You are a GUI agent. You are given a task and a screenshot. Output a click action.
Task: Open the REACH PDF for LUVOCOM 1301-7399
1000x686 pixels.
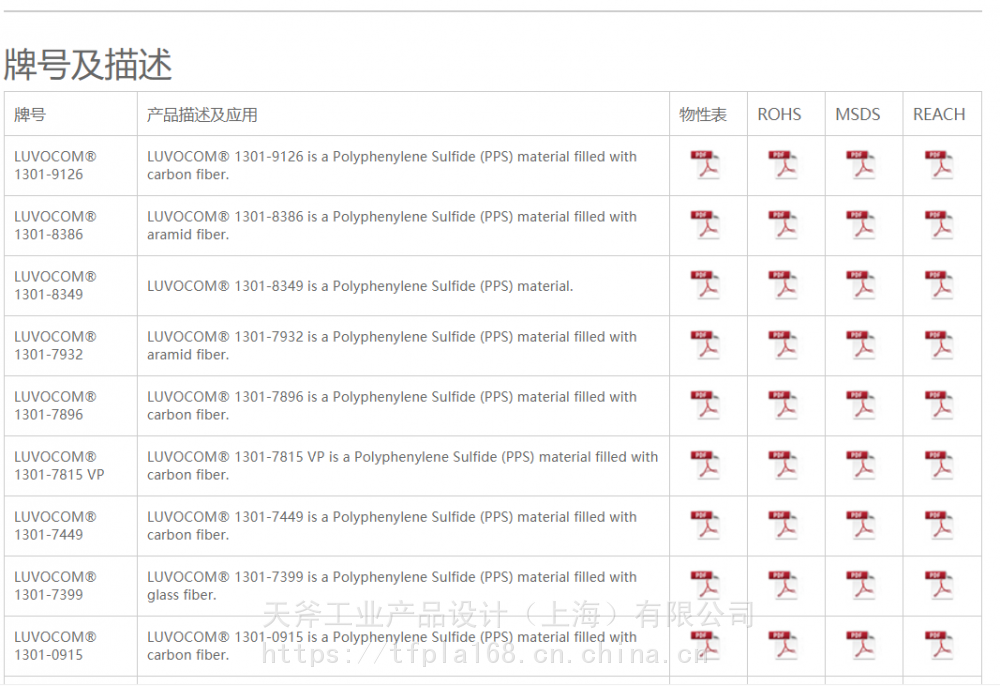click(x=939, y=585)
